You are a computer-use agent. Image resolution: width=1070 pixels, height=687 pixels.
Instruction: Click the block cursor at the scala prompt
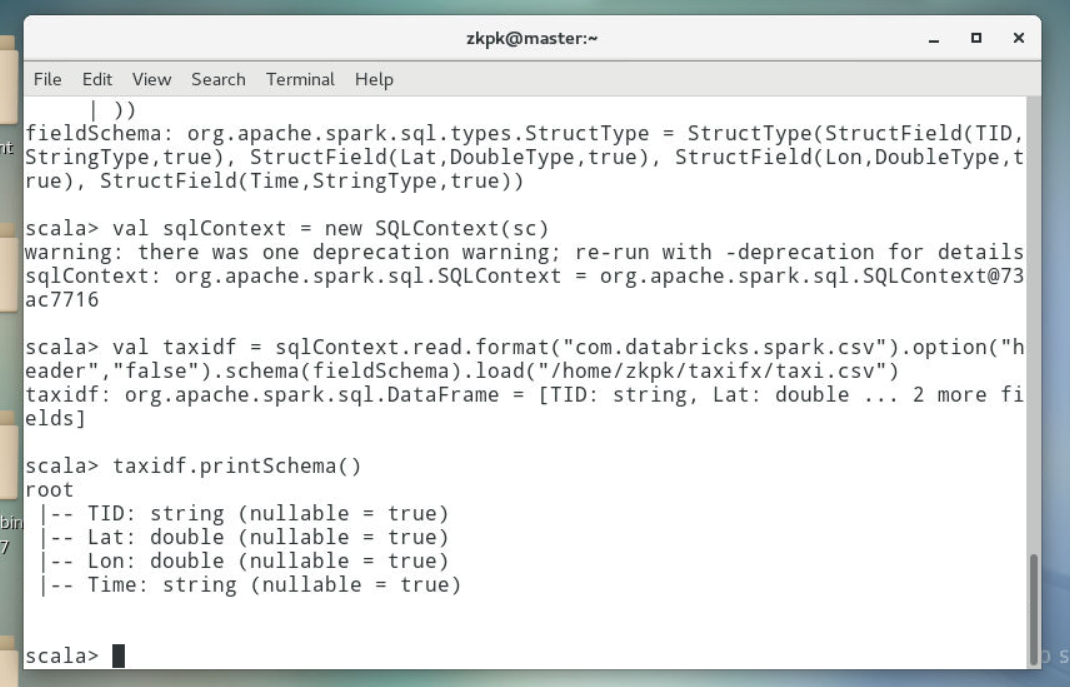119,656
